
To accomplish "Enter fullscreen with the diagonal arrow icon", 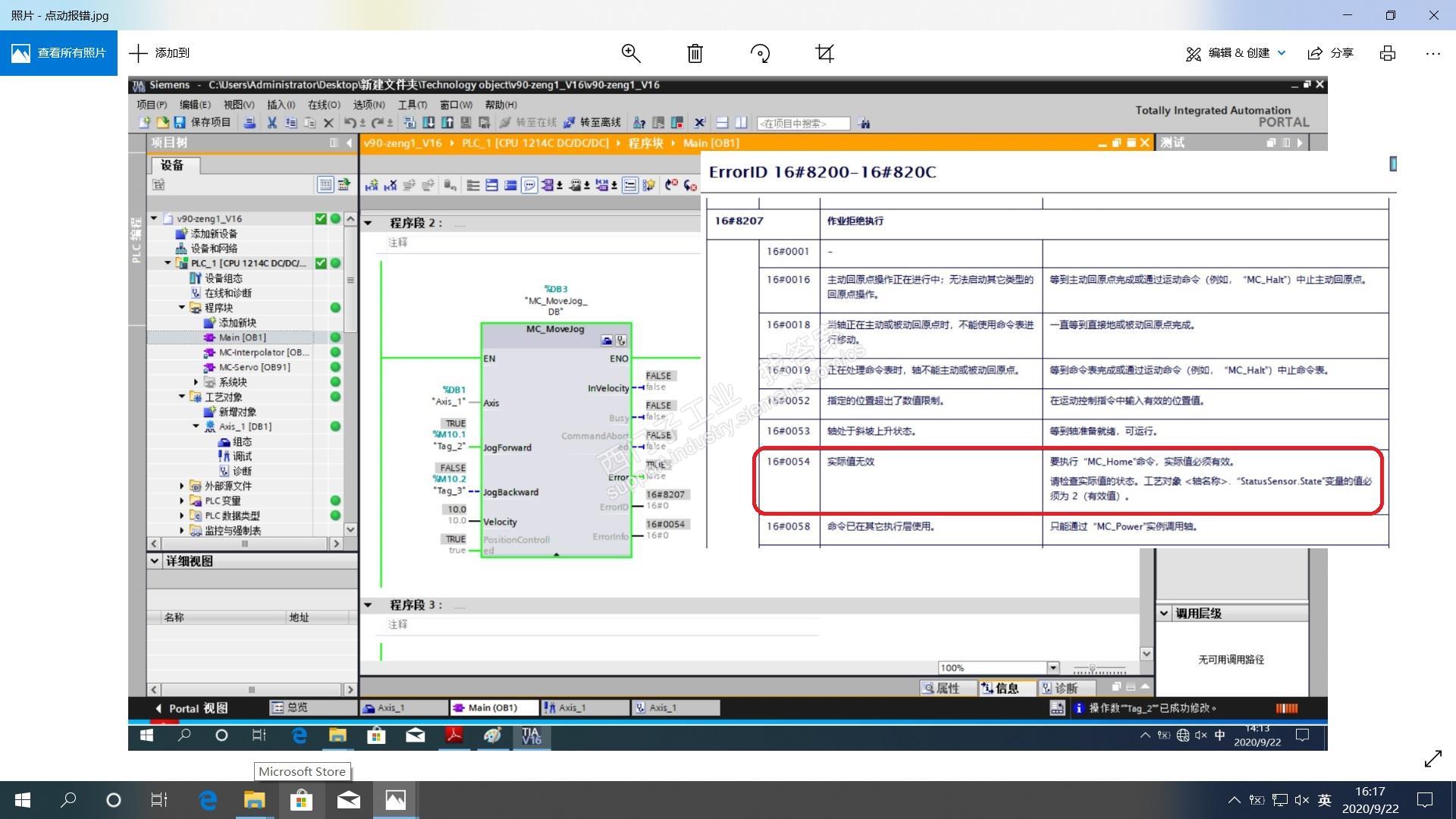I will click(x=1432, y=758).
